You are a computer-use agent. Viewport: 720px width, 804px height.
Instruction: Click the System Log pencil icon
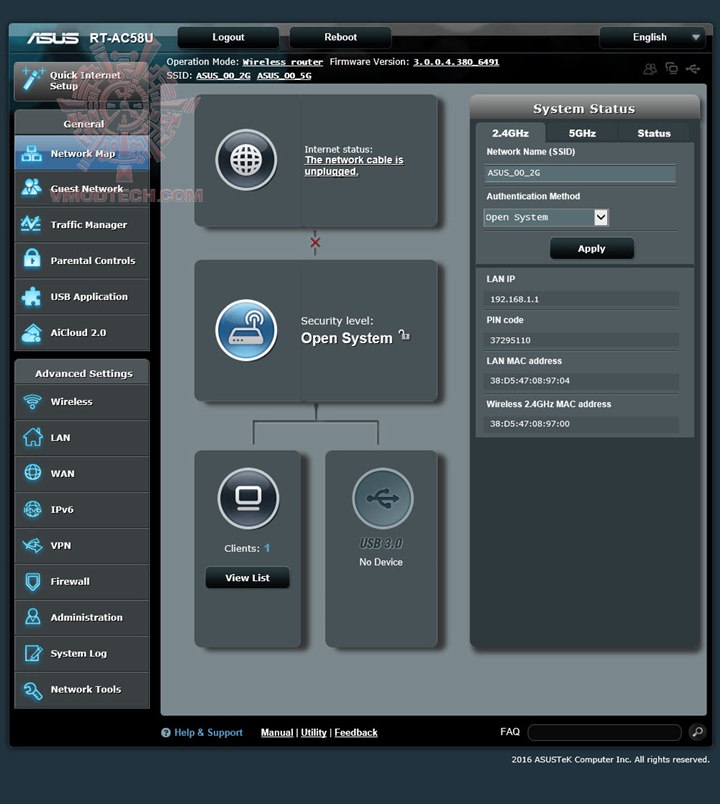pos(33,653)
